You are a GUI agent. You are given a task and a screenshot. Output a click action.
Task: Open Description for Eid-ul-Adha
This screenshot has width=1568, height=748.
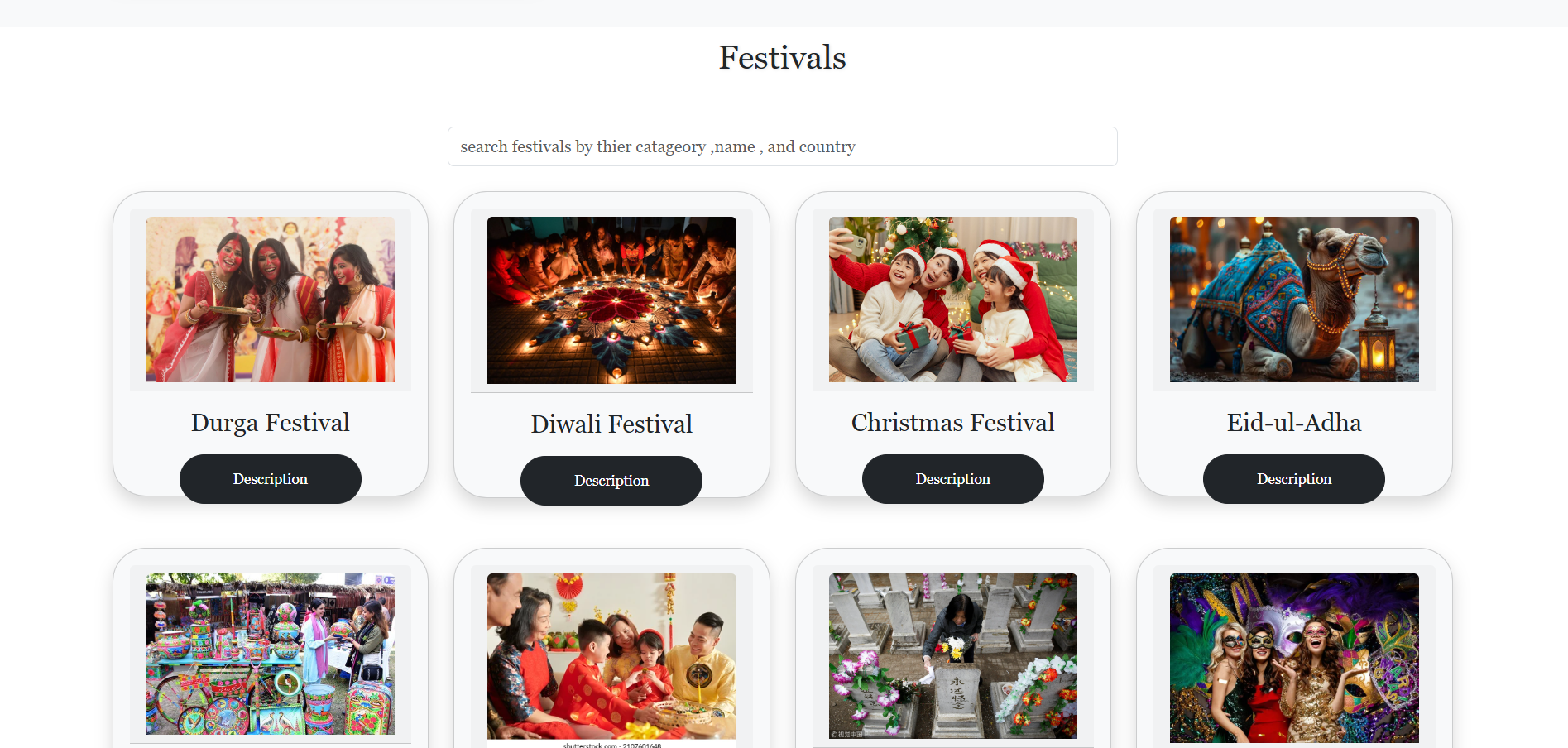tap(1294, 479)
